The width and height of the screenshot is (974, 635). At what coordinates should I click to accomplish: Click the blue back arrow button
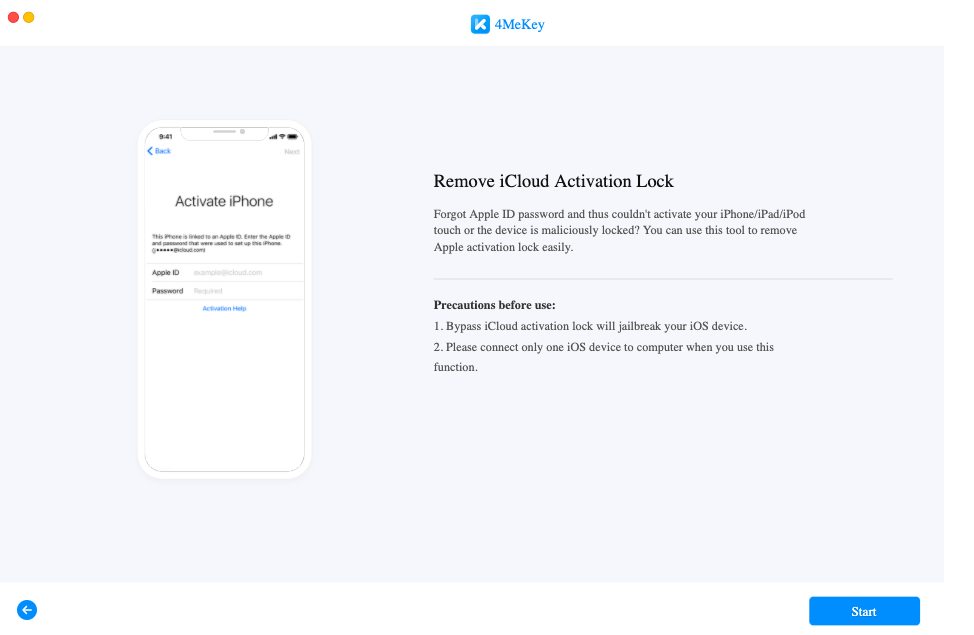pyautogui.click(x=27, y=610)
